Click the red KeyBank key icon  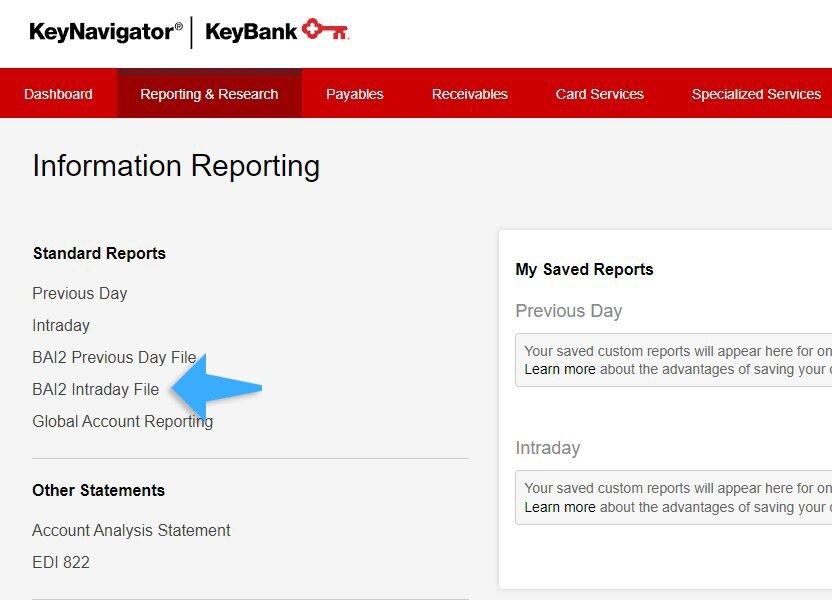point(325,30)
